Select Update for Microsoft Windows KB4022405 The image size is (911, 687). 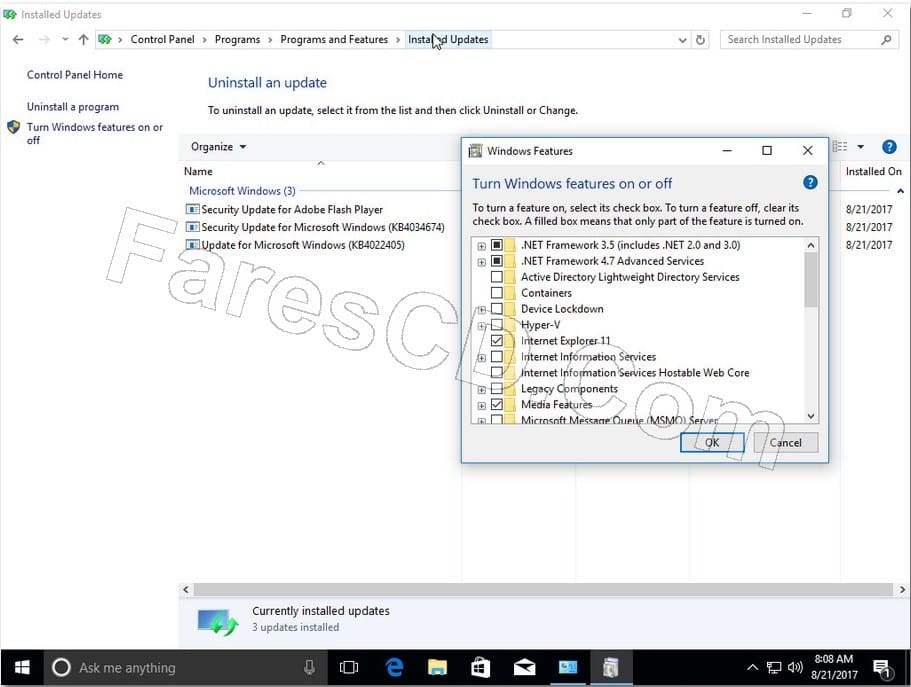pyautogui.click(x=303, y=245)
